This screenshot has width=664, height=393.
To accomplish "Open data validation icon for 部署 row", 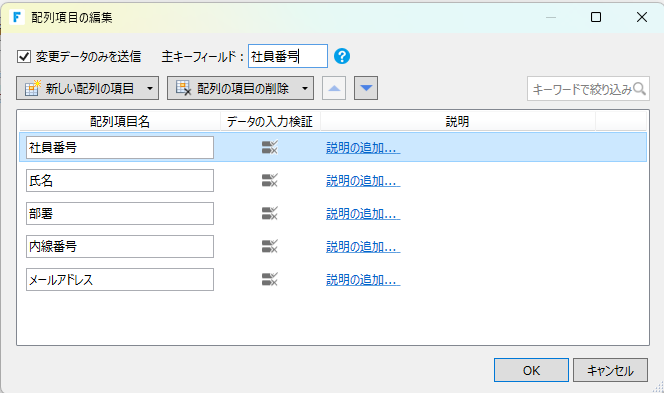I will pyautogui.click(x=270, y=213).
